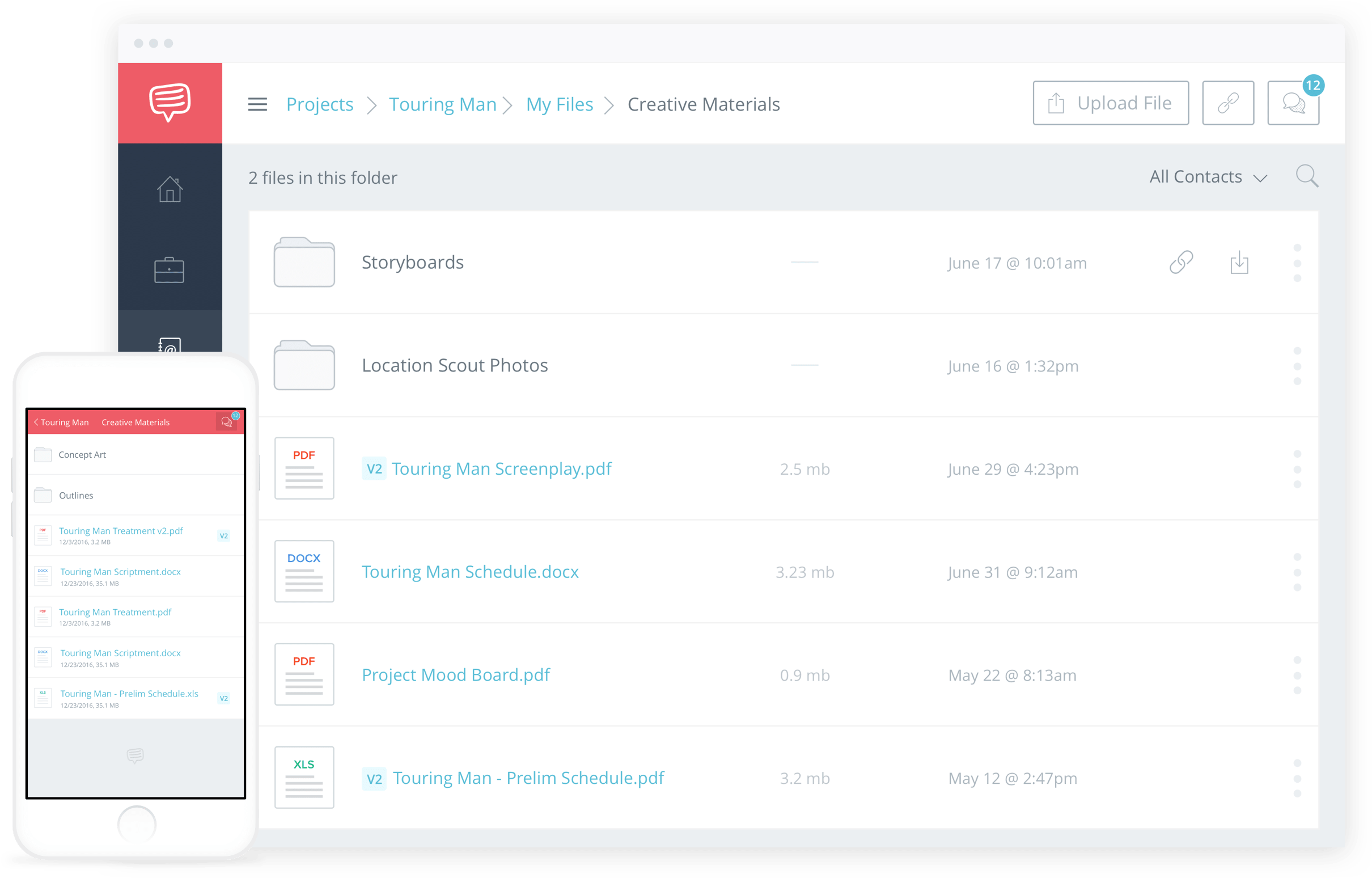Open the Concept Art folder on the phone
Image resolution: width=1372 pixels, height=878 pixels.
(x=82, y=454)
